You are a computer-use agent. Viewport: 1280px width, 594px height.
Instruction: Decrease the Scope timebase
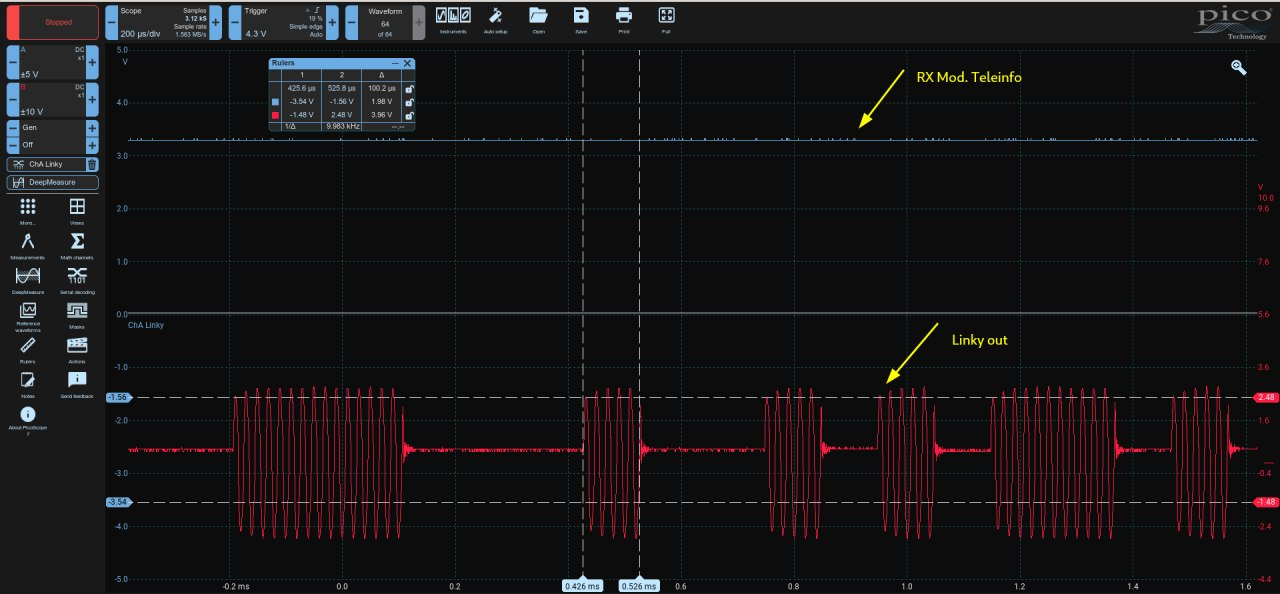(111, 21)
